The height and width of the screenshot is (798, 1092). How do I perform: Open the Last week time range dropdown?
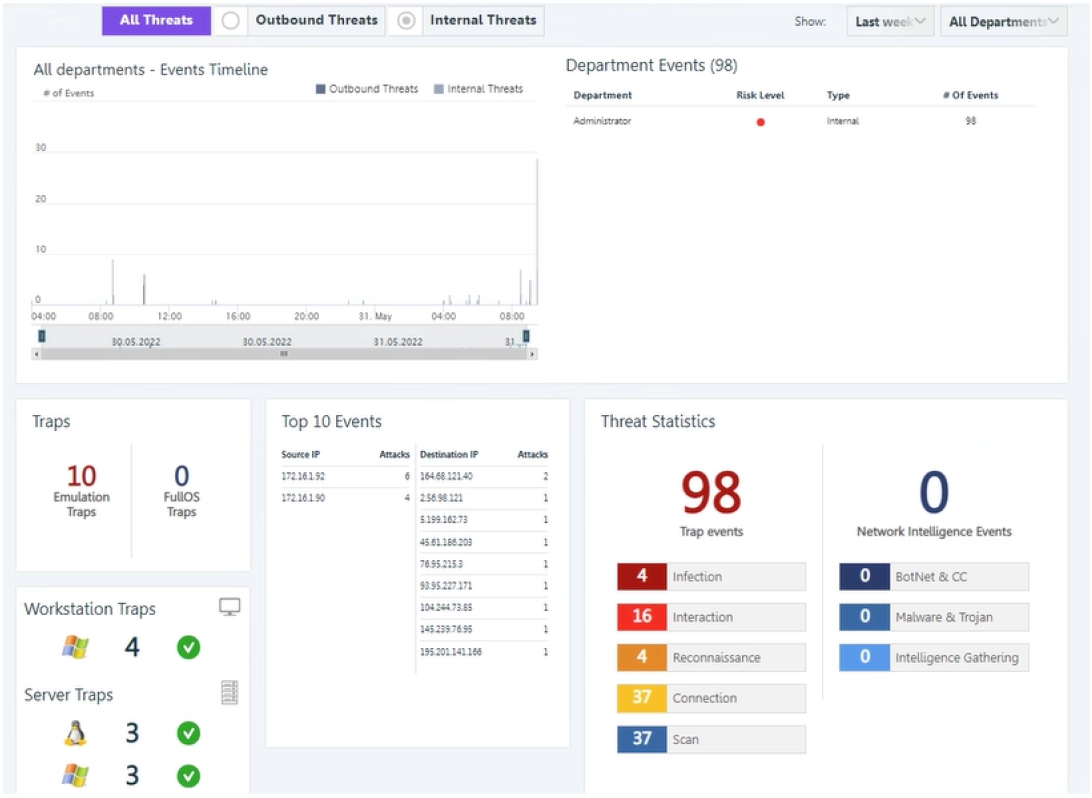889,21
